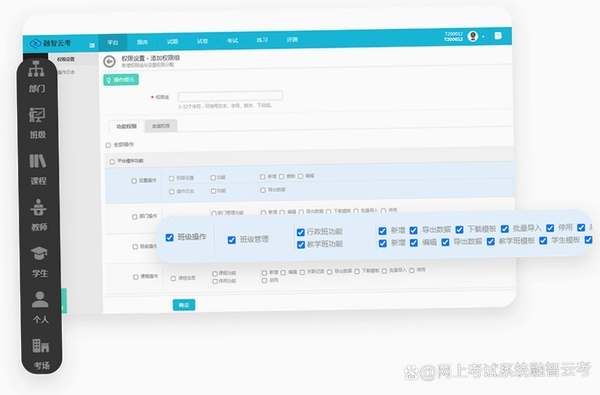Screen dimensions: 600x395
Task: Open the 教师 section in the dark sidebar
Action: [39, 215]
